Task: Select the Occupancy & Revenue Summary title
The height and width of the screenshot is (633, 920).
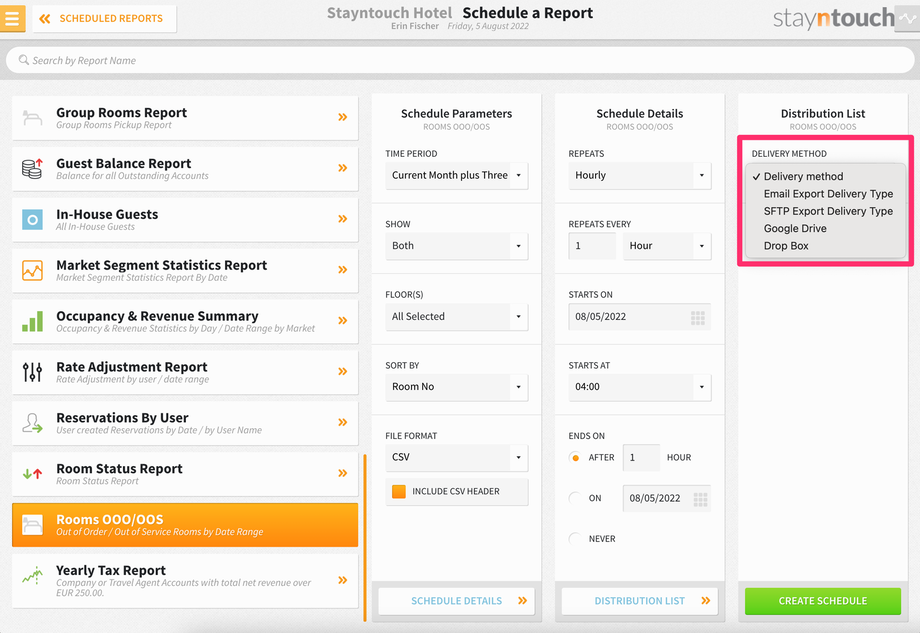Action: pyautogui.click(x=157, y=316)
